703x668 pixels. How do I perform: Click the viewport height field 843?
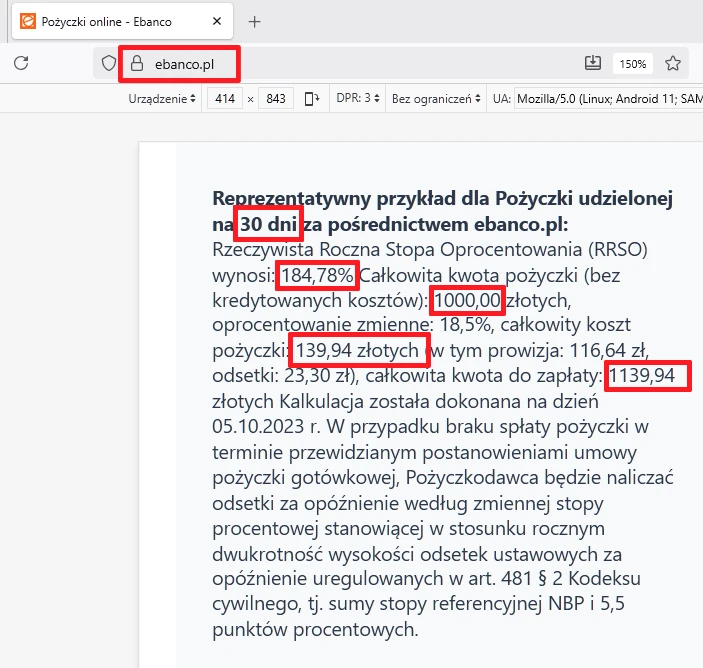pos(277,99)
